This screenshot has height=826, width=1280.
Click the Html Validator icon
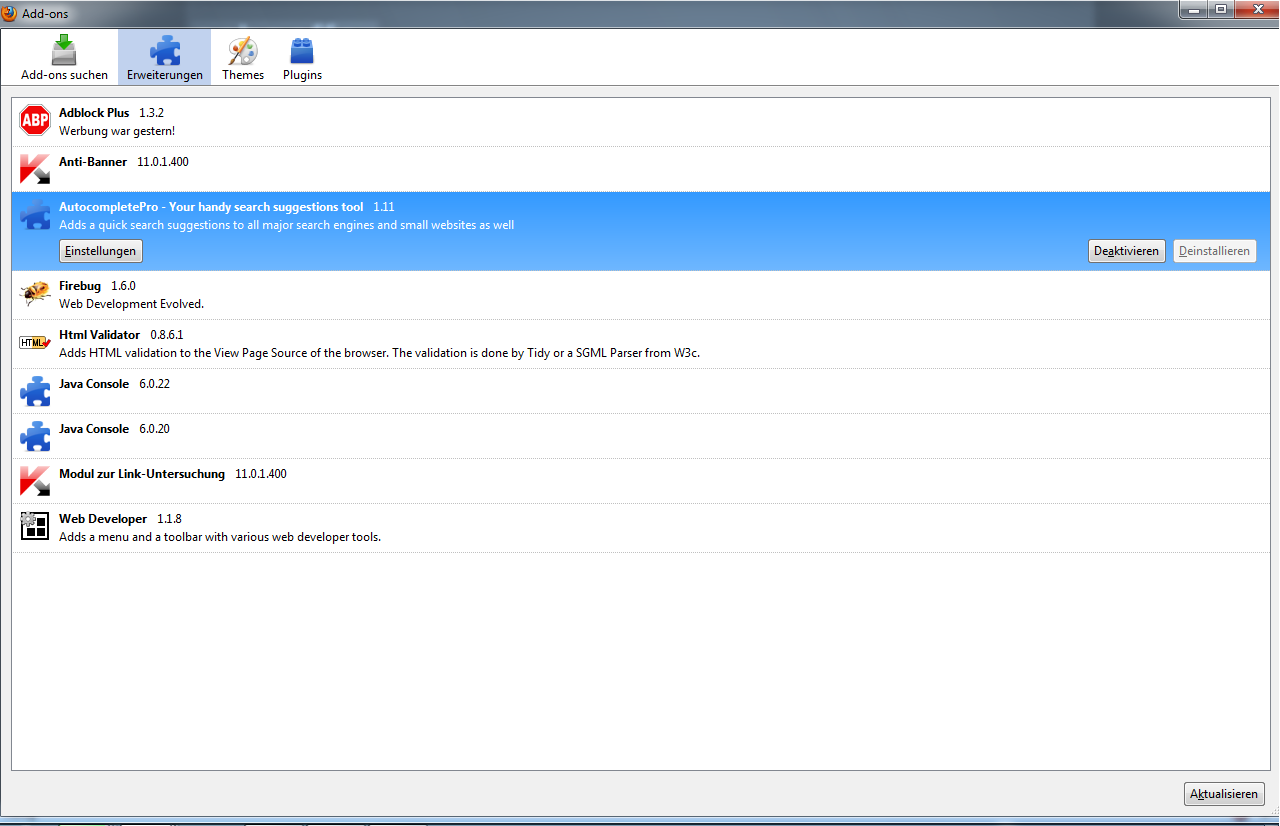click(35, 343)
